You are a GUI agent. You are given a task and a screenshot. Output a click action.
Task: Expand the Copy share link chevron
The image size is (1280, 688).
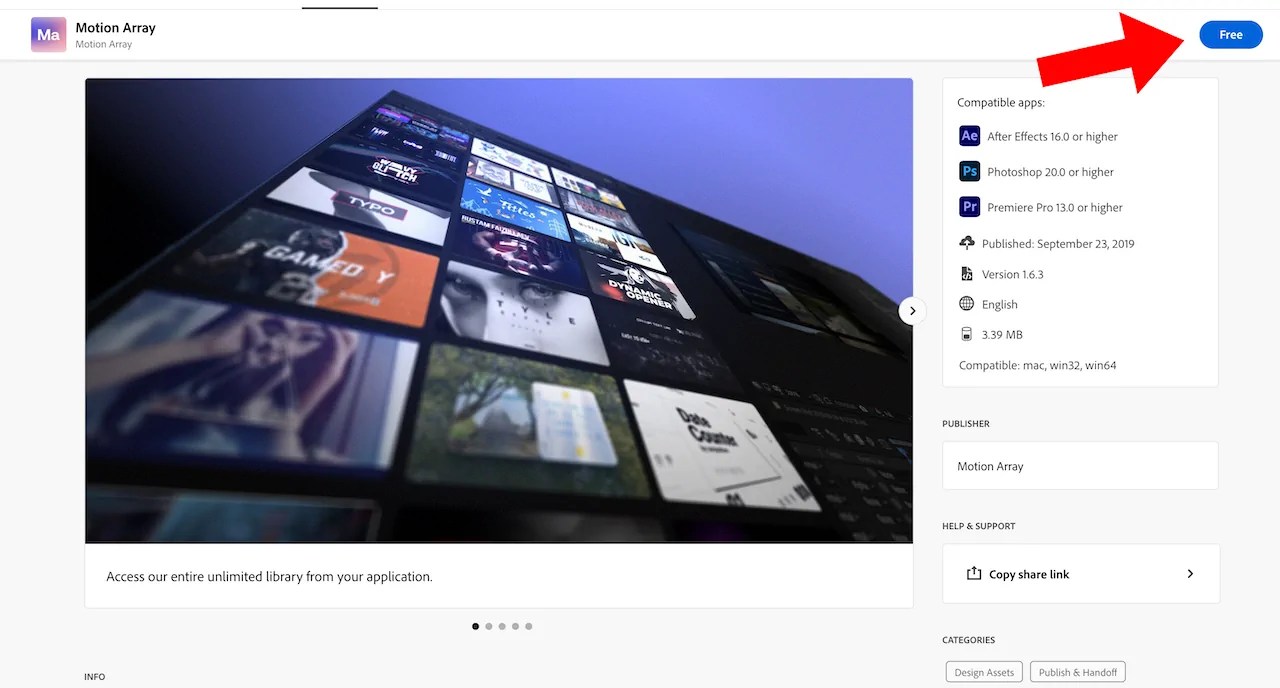[1190, 574]
